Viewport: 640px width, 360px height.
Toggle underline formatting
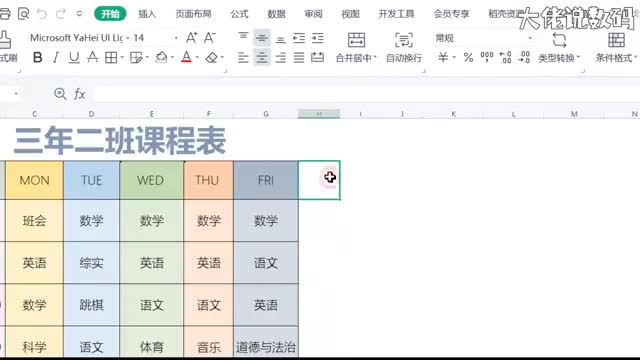(74, 58)
